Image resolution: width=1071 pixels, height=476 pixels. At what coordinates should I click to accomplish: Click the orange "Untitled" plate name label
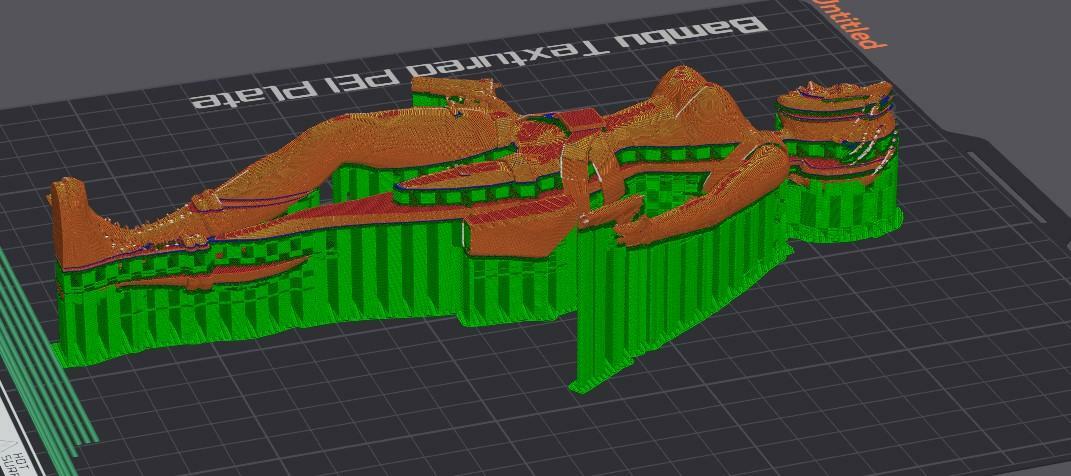[849, 24]
